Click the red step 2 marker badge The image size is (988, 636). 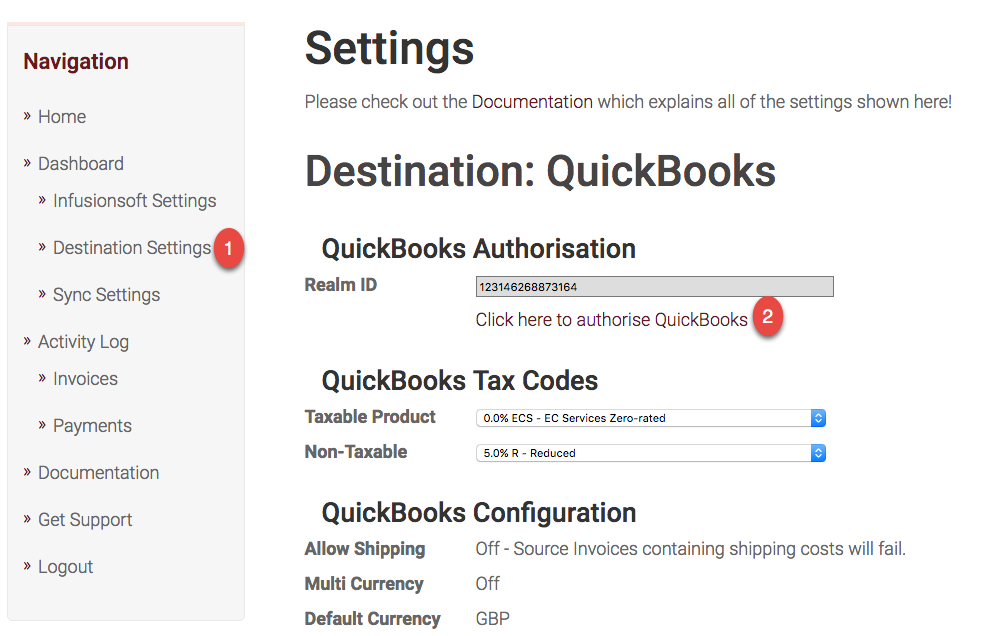[x=767, y=316]
